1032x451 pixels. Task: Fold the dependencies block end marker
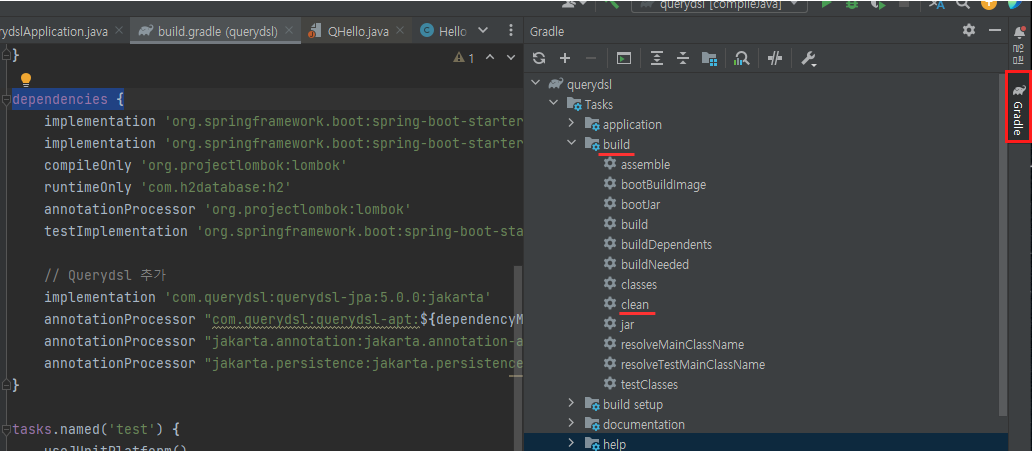coord(6,384)
